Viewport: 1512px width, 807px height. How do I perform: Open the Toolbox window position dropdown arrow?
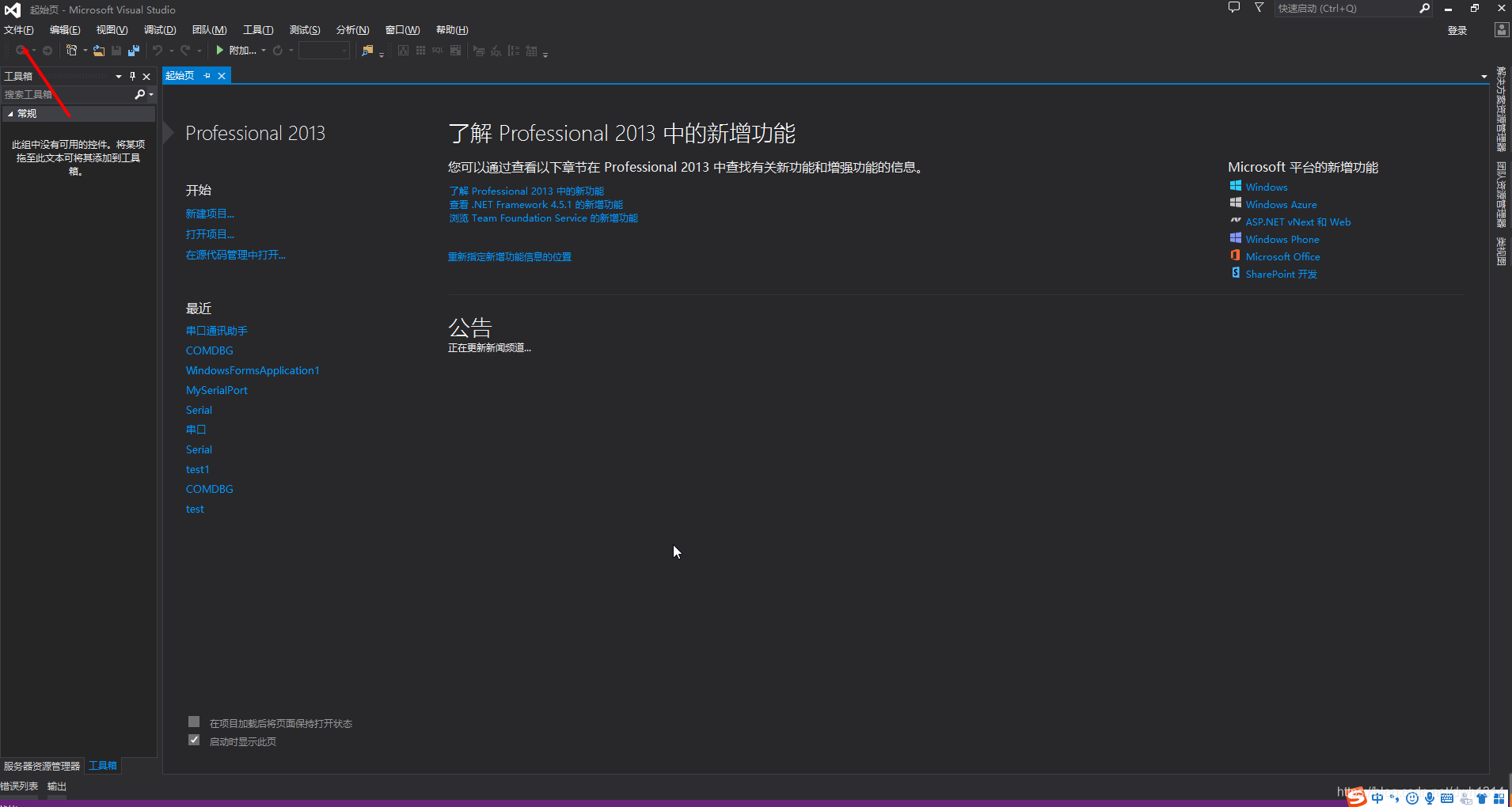click(x=119, y=77)
